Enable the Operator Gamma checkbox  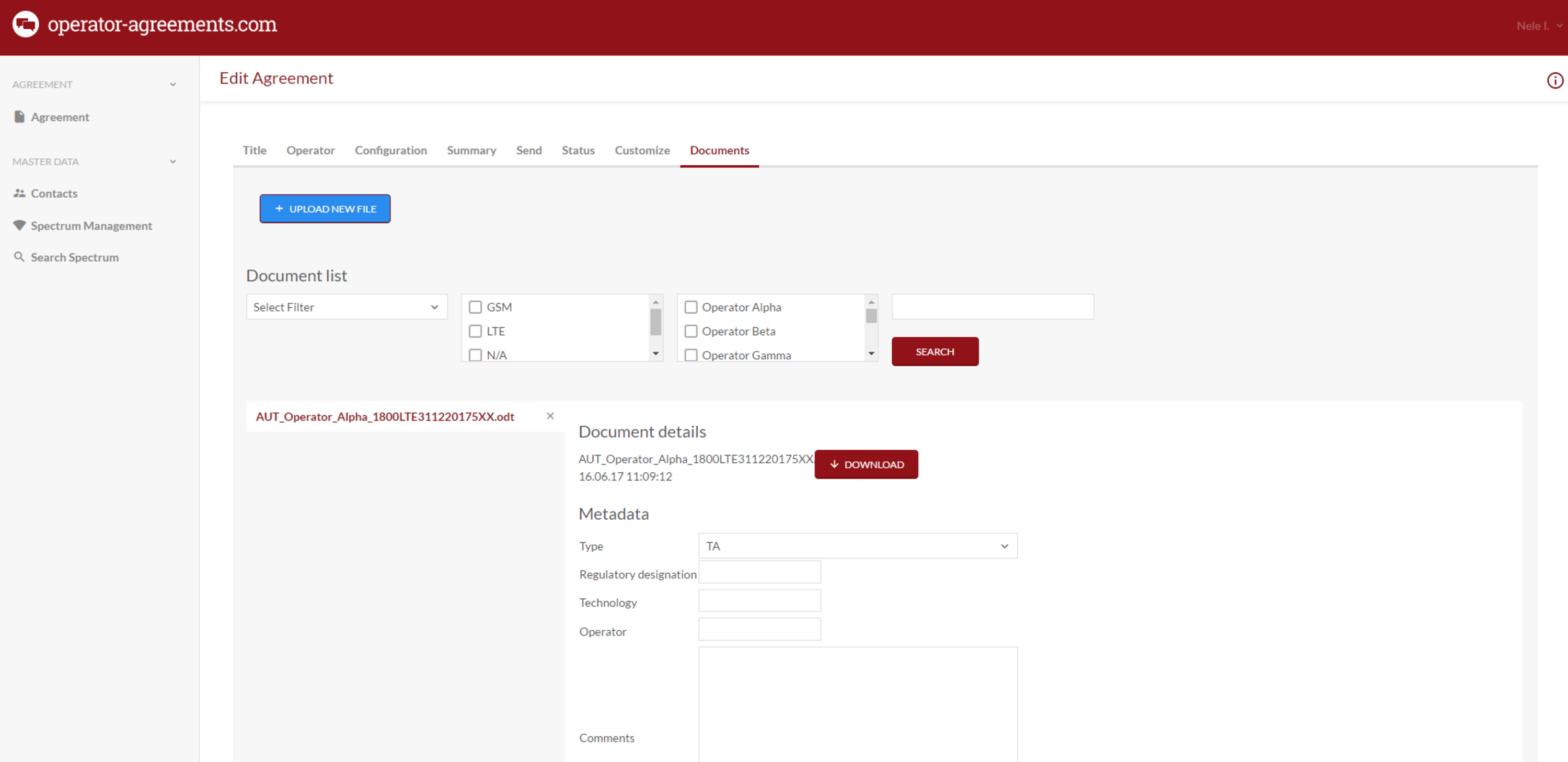point(691,355)
